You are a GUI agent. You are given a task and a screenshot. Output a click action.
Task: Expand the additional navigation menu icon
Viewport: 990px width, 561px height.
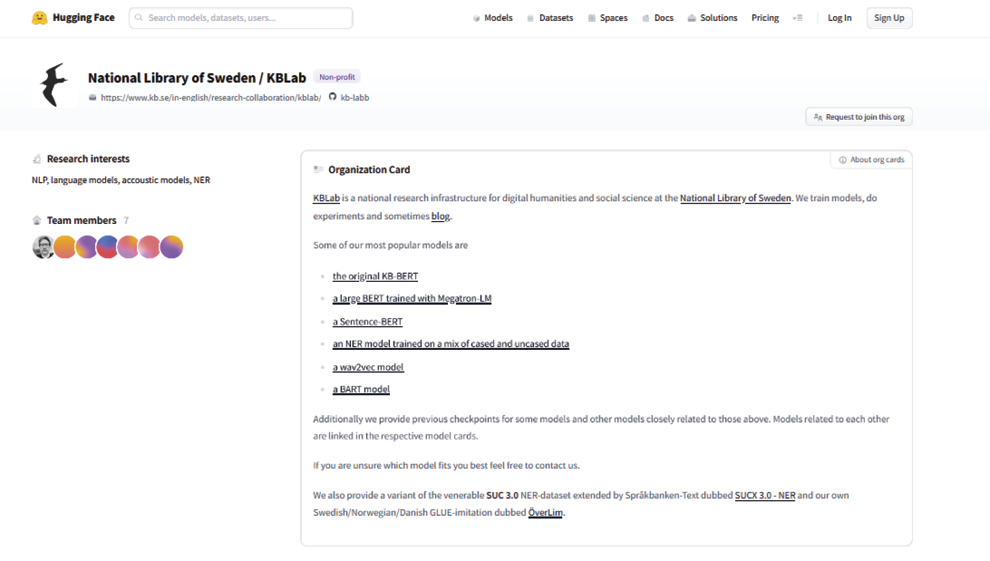797,18
